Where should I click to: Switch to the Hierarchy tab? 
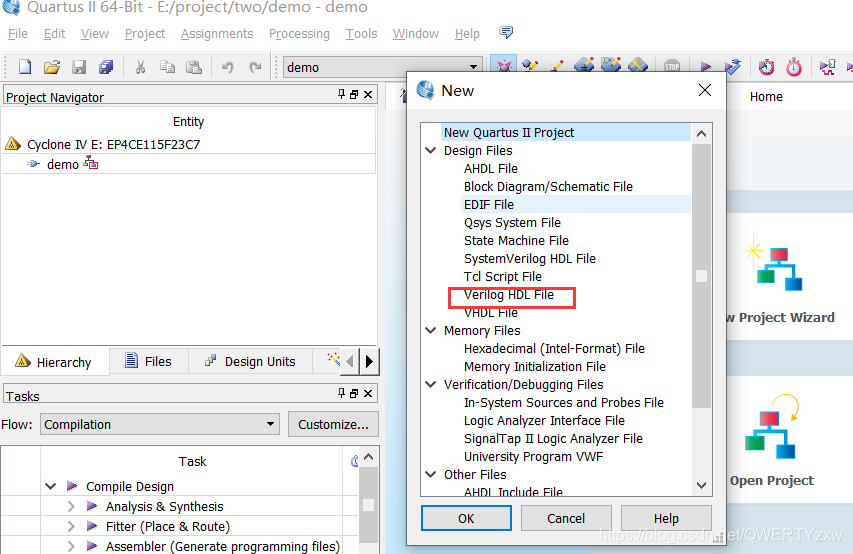click(x=54, y=361)
